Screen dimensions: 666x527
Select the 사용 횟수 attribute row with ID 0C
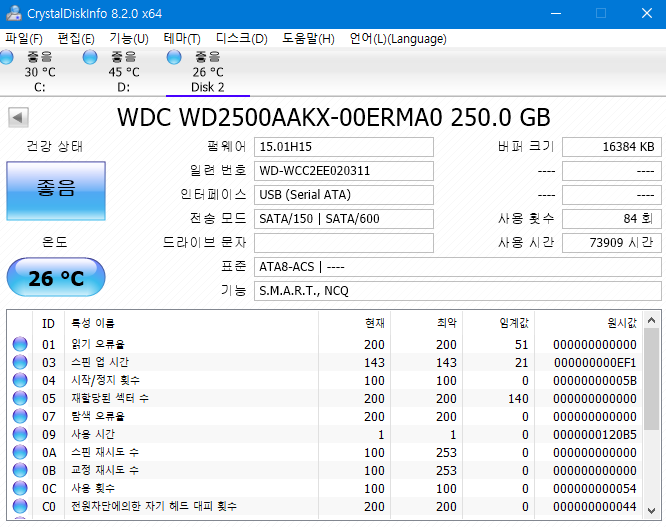(x=325, y=488)
